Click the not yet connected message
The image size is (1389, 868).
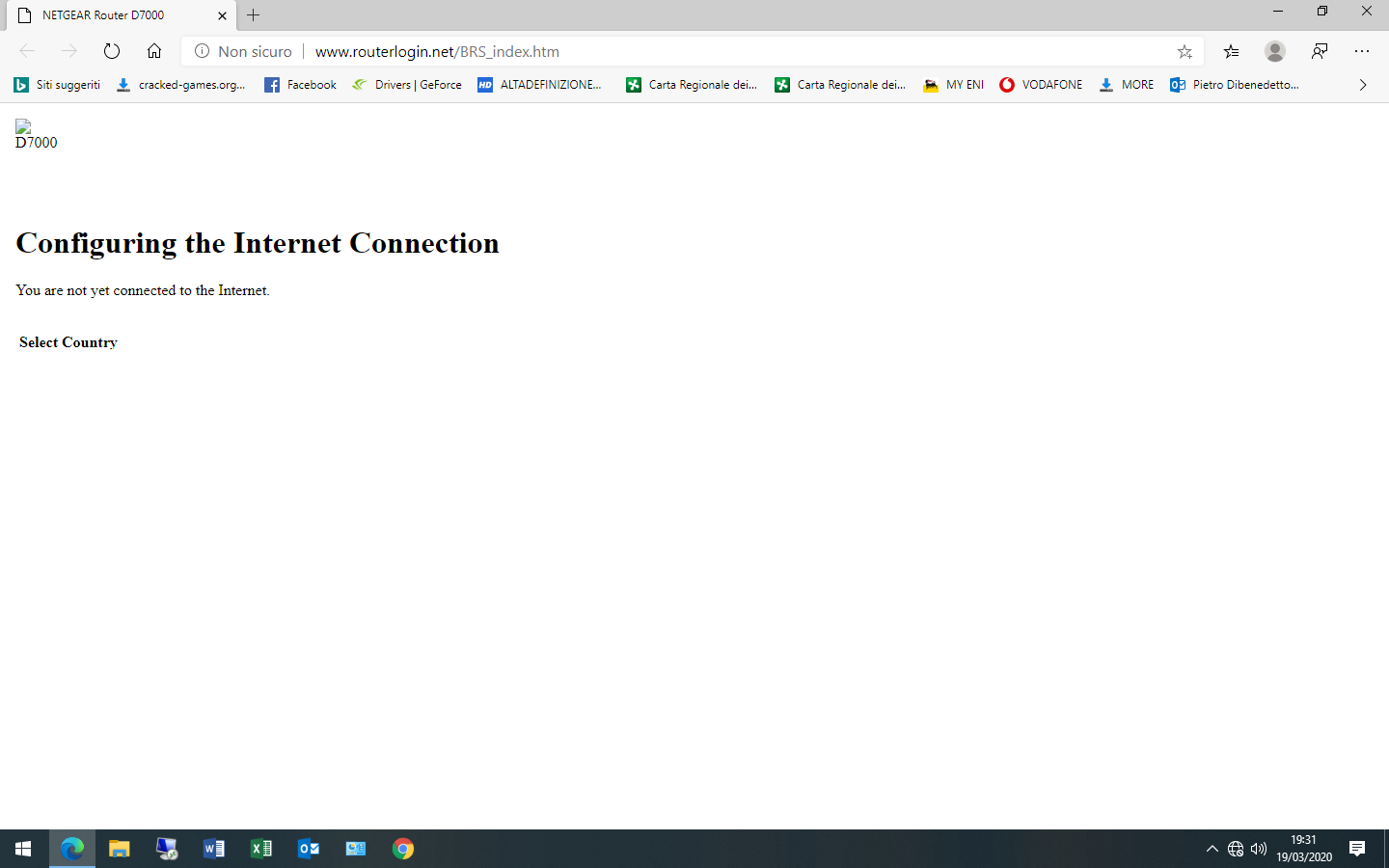coord(143,290)
